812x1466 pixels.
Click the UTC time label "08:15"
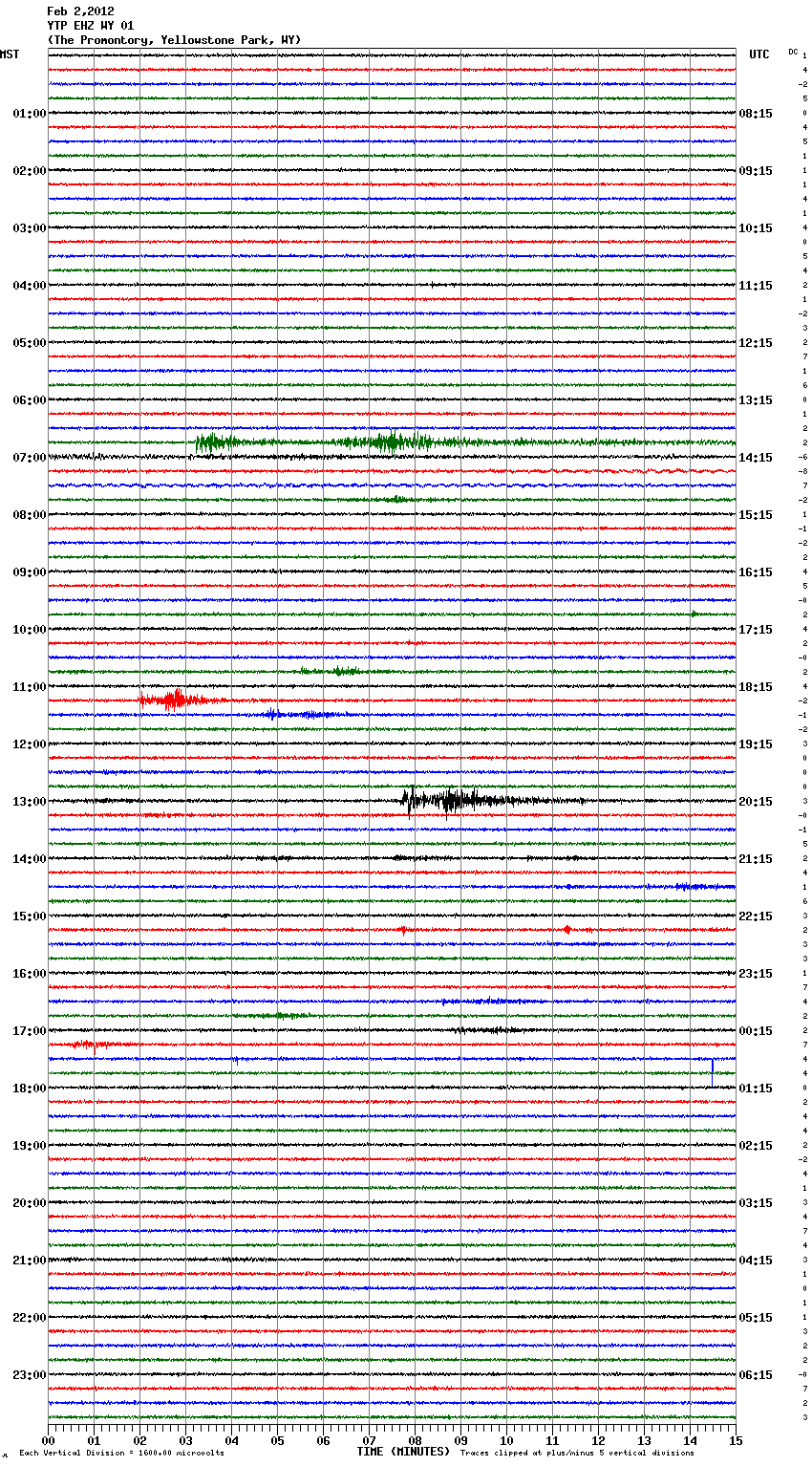[756, 114]
